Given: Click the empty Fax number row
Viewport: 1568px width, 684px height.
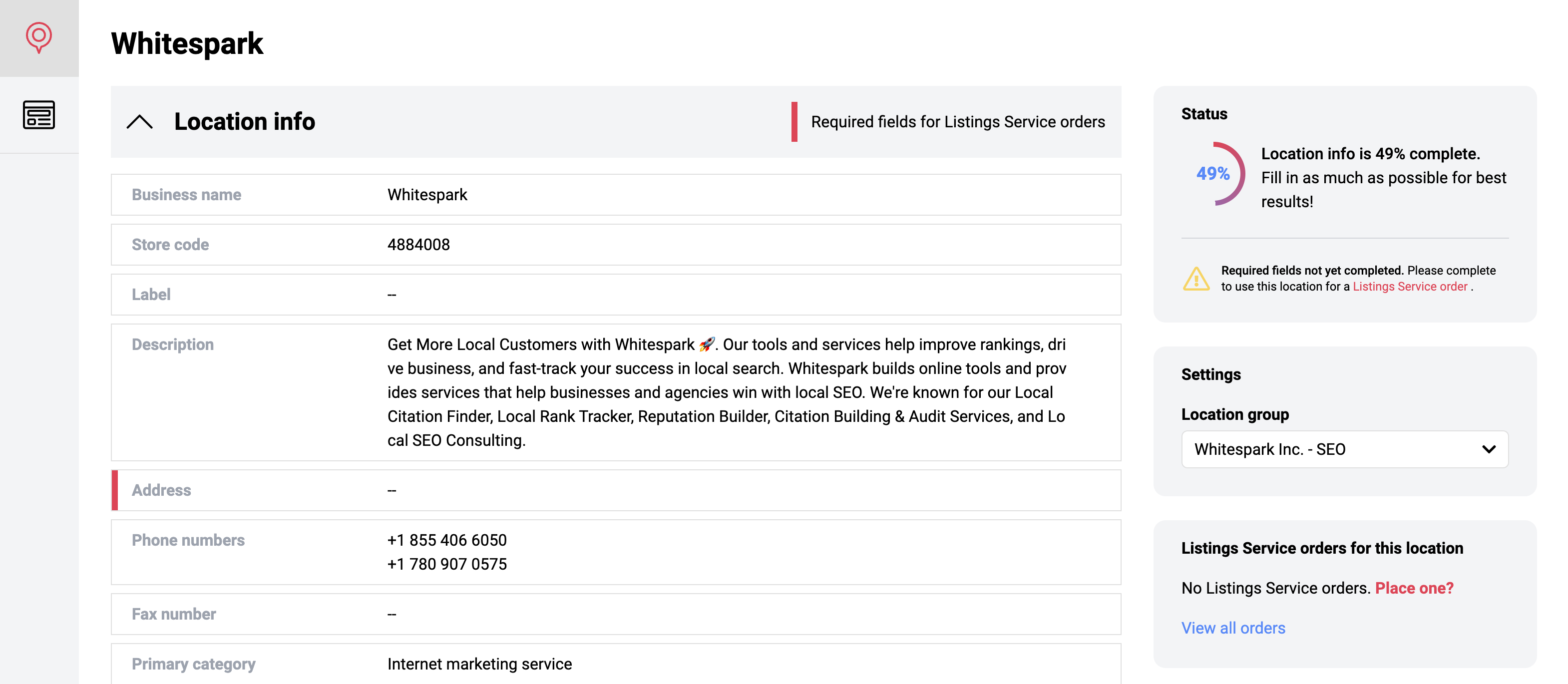Looking at the screenshot, I should pos(615,614).
